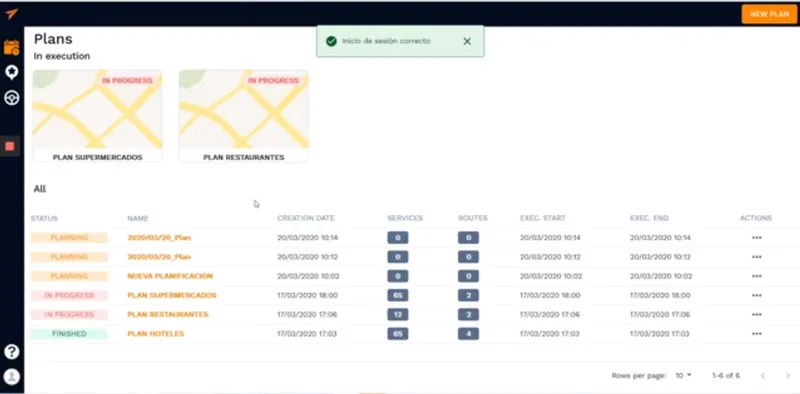The height and width of the screenshot is (394, 800).
Task: Click creation date 20/03/2020 10:02
Action: coord(308,276)
